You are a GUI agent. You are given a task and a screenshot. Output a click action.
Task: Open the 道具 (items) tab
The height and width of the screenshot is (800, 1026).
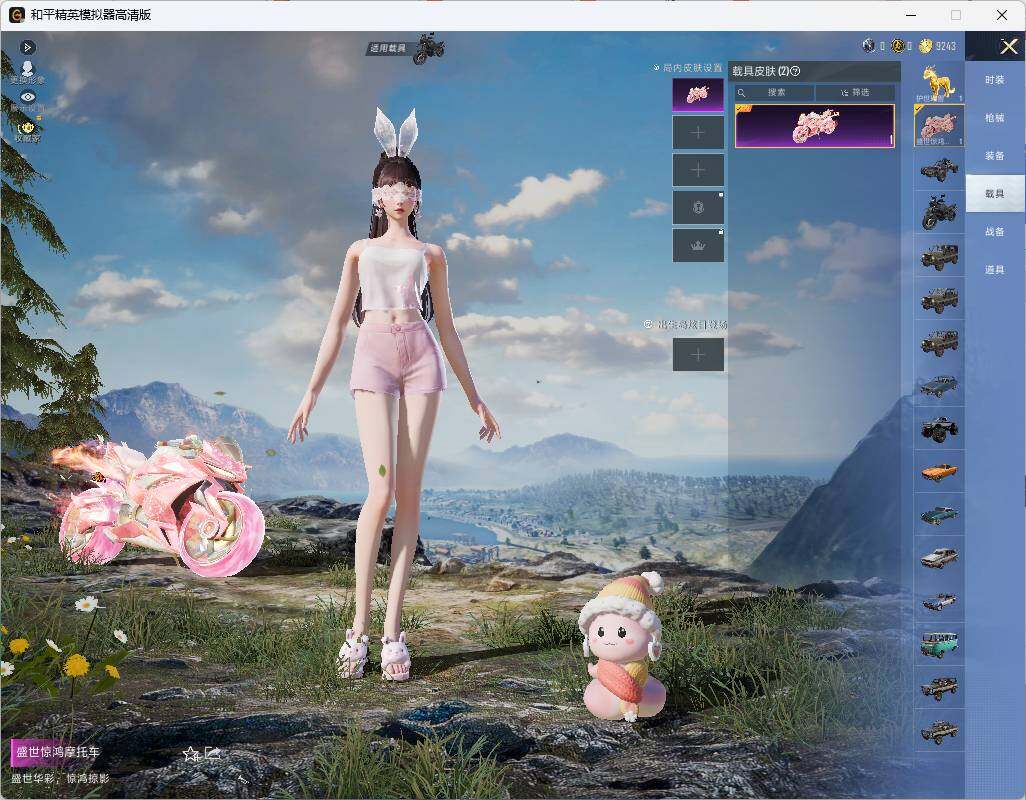point(995,270)
